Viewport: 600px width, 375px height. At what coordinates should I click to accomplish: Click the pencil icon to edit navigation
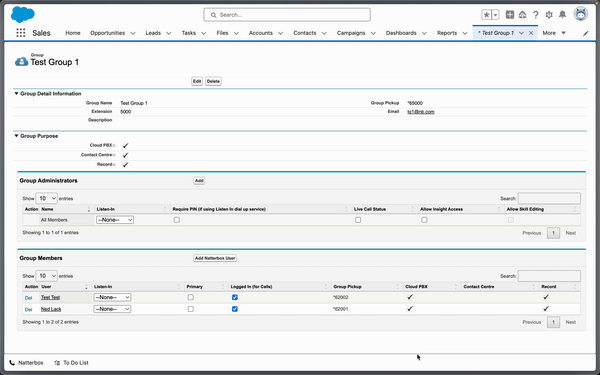point(586,33)
